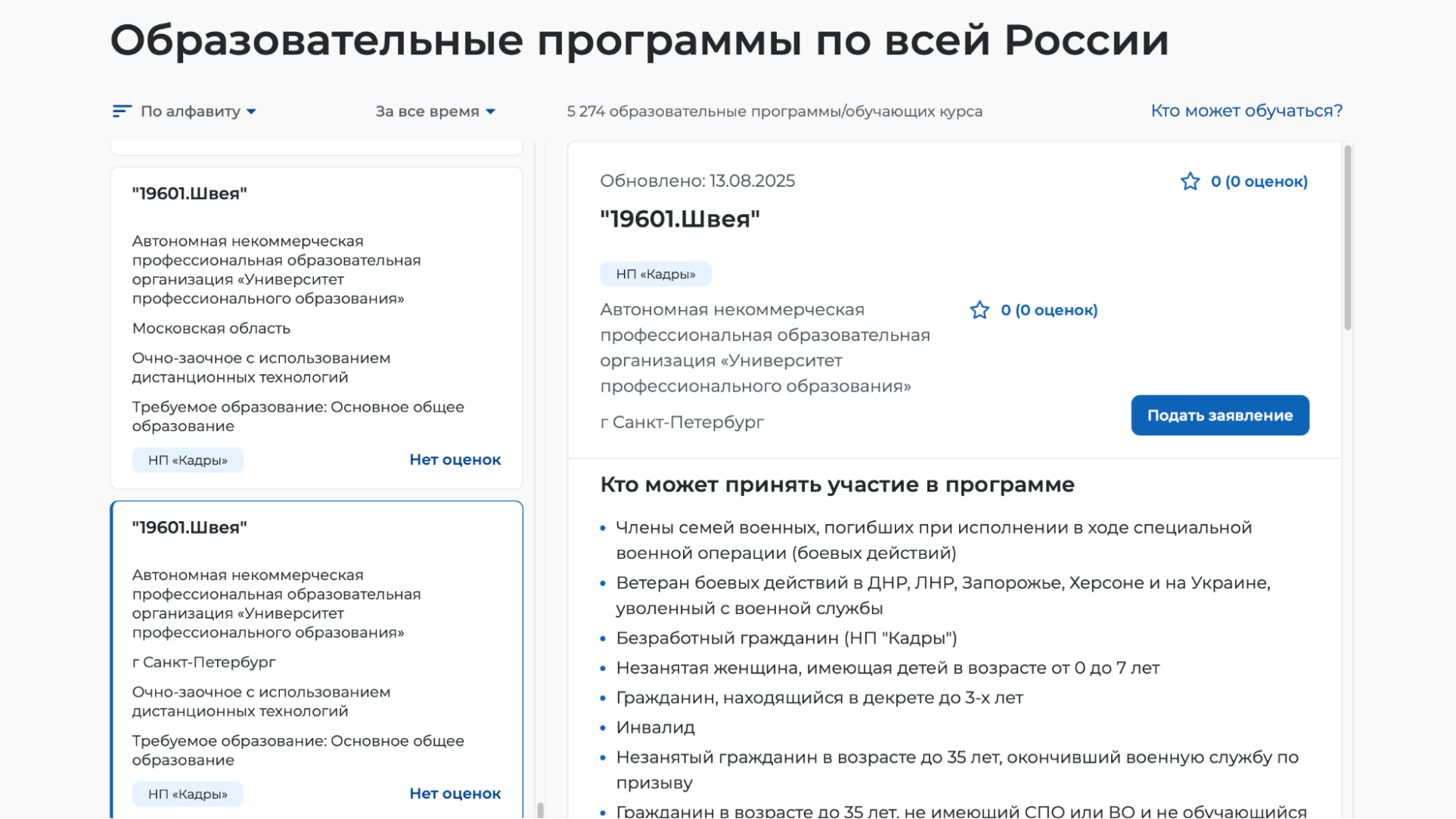Click г Санкт-Петербург text in the detail panel
The image size is (1456, 819).
click(x=681, y=422)
